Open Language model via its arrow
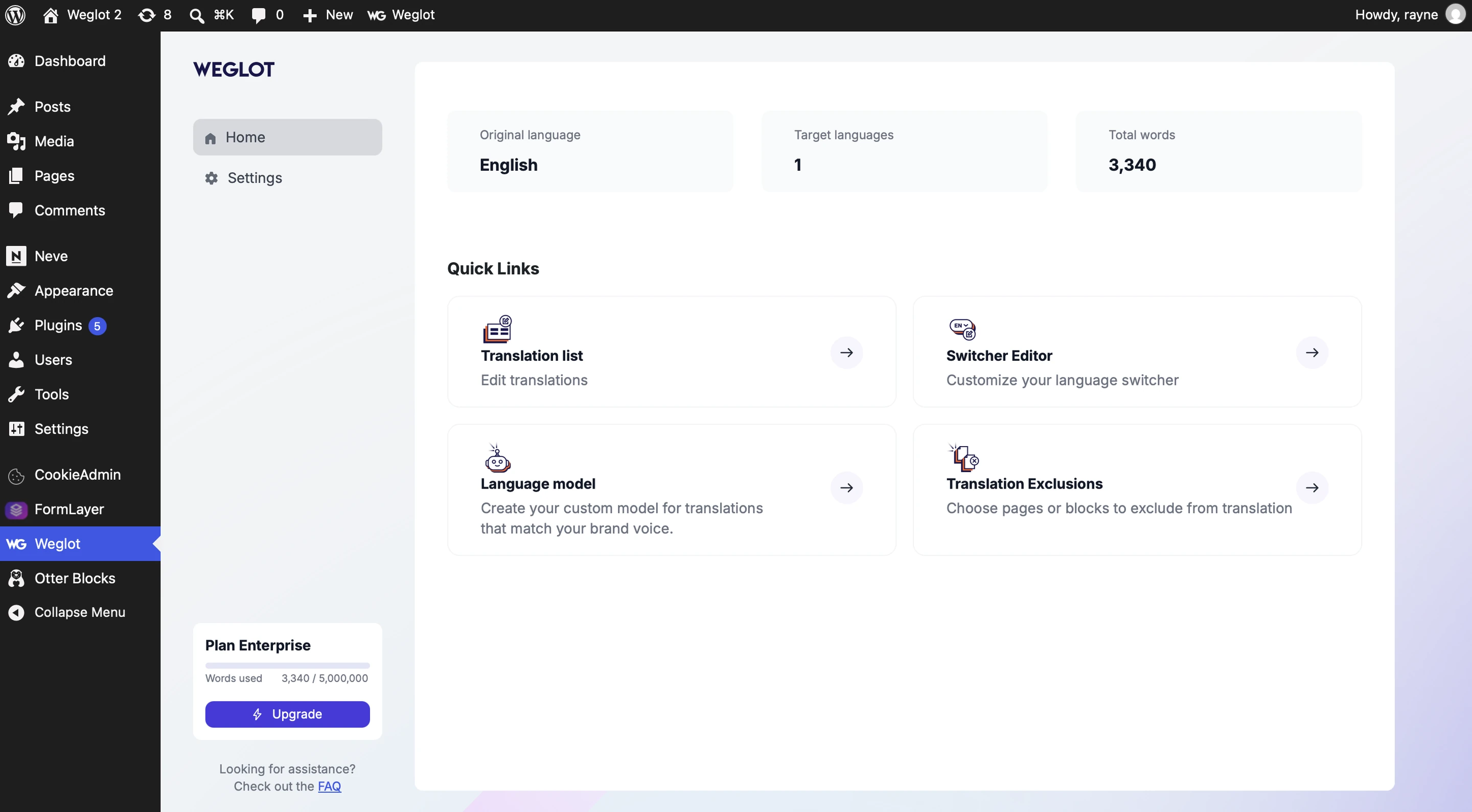The width and height of the screenshot is (1472, 812). (x=846, y=488)
